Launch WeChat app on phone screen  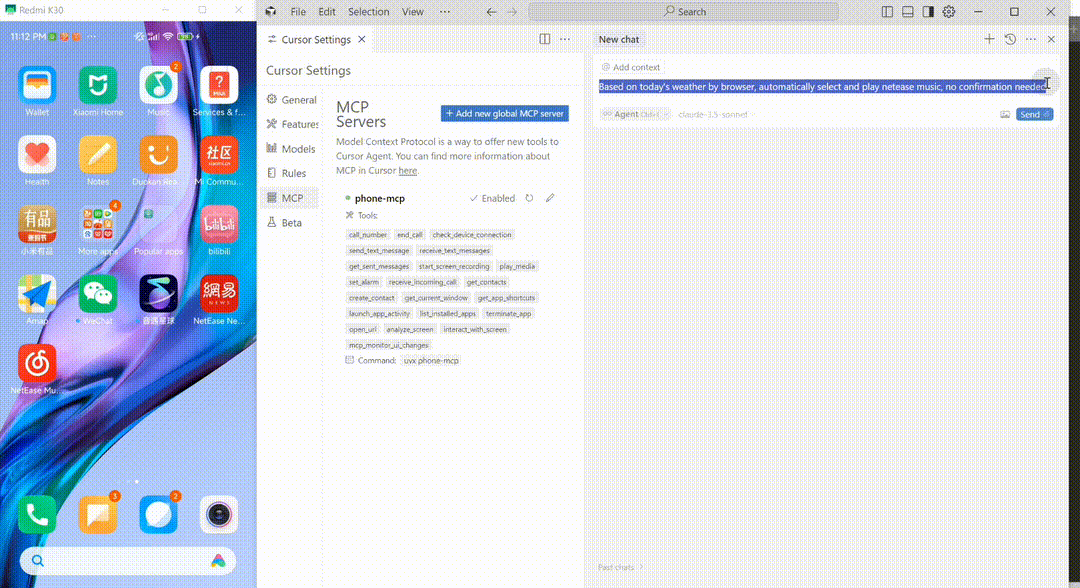(x=98, y=294)
